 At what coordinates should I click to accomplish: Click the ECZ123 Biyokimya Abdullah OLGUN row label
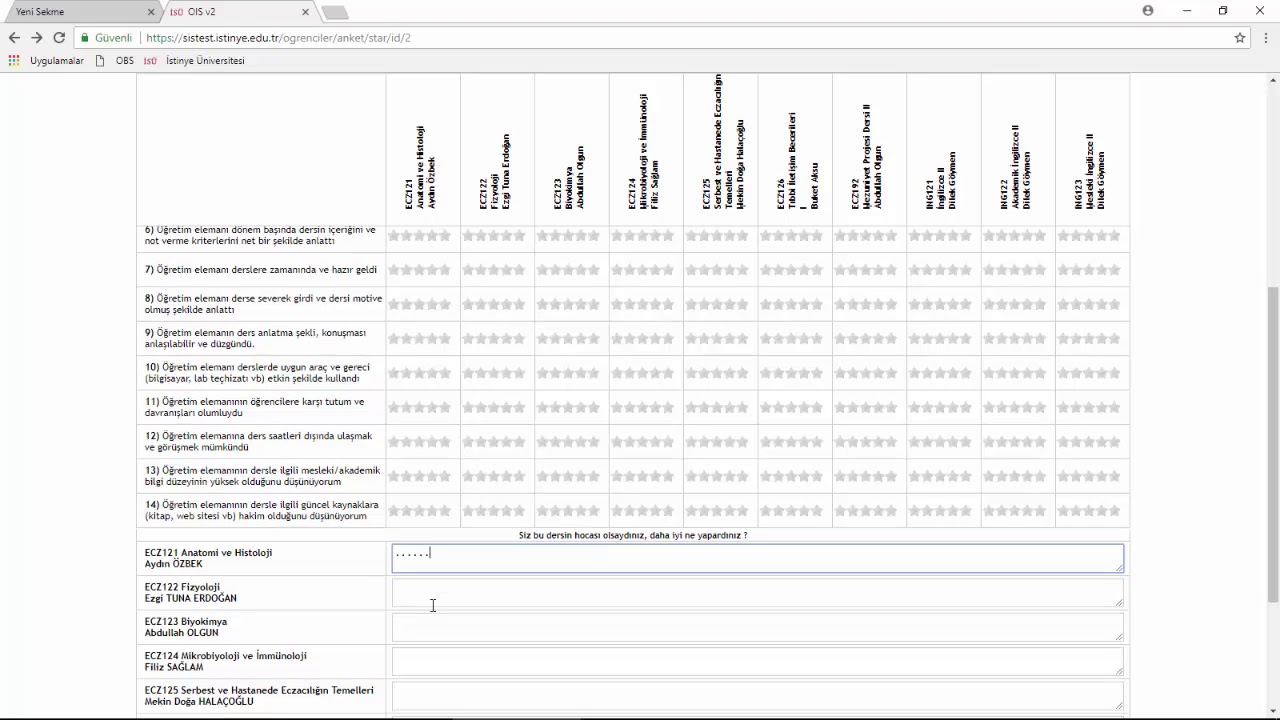186,627
